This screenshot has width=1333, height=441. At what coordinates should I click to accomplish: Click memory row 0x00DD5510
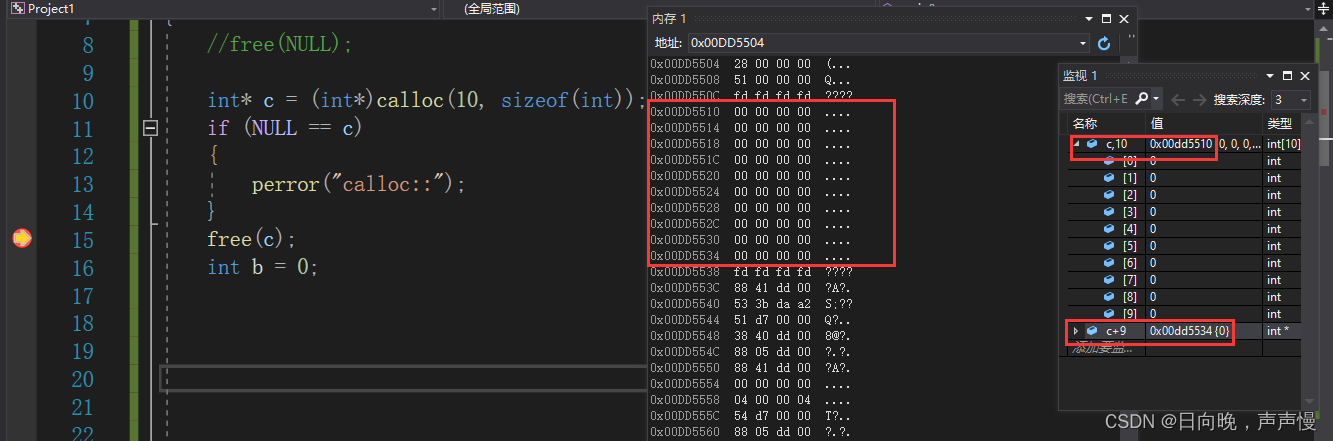tap(750, 111)
